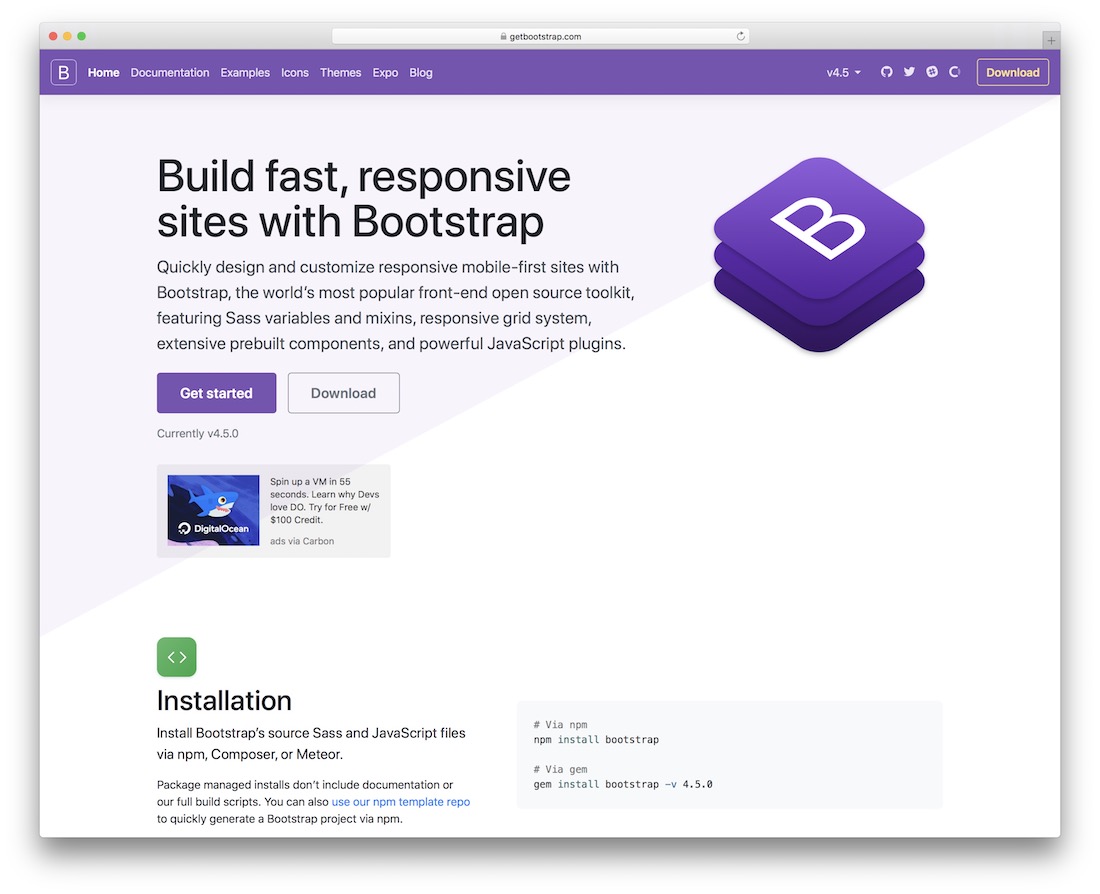Click the Bootstrap B logo in navbar
1100x894 pixels.
point(63,72)
